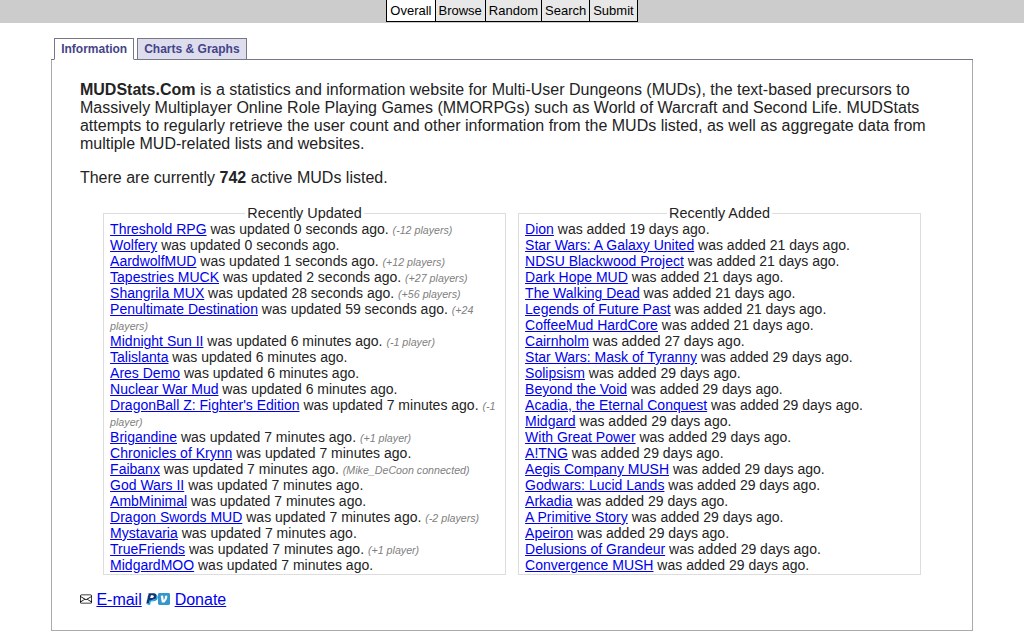This screenshot has width=1024, height=640.
Task: Open the Donate link
Action: (x=200, y=600)
